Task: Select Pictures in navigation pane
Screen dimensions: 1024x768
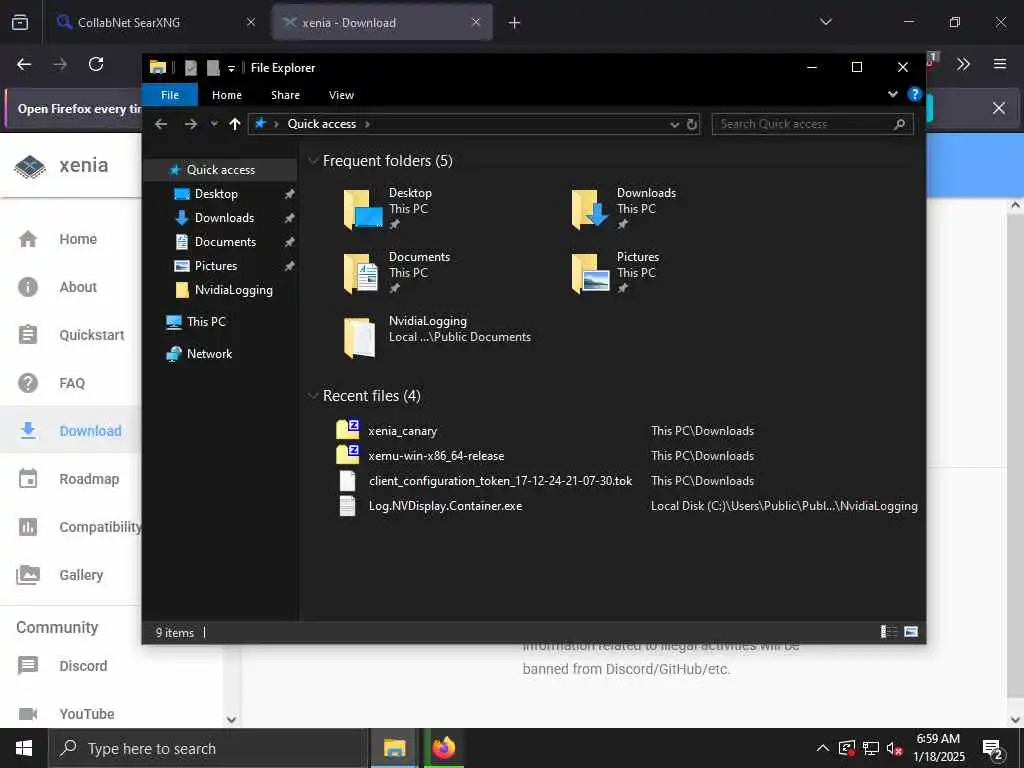Action: (216, 266)
